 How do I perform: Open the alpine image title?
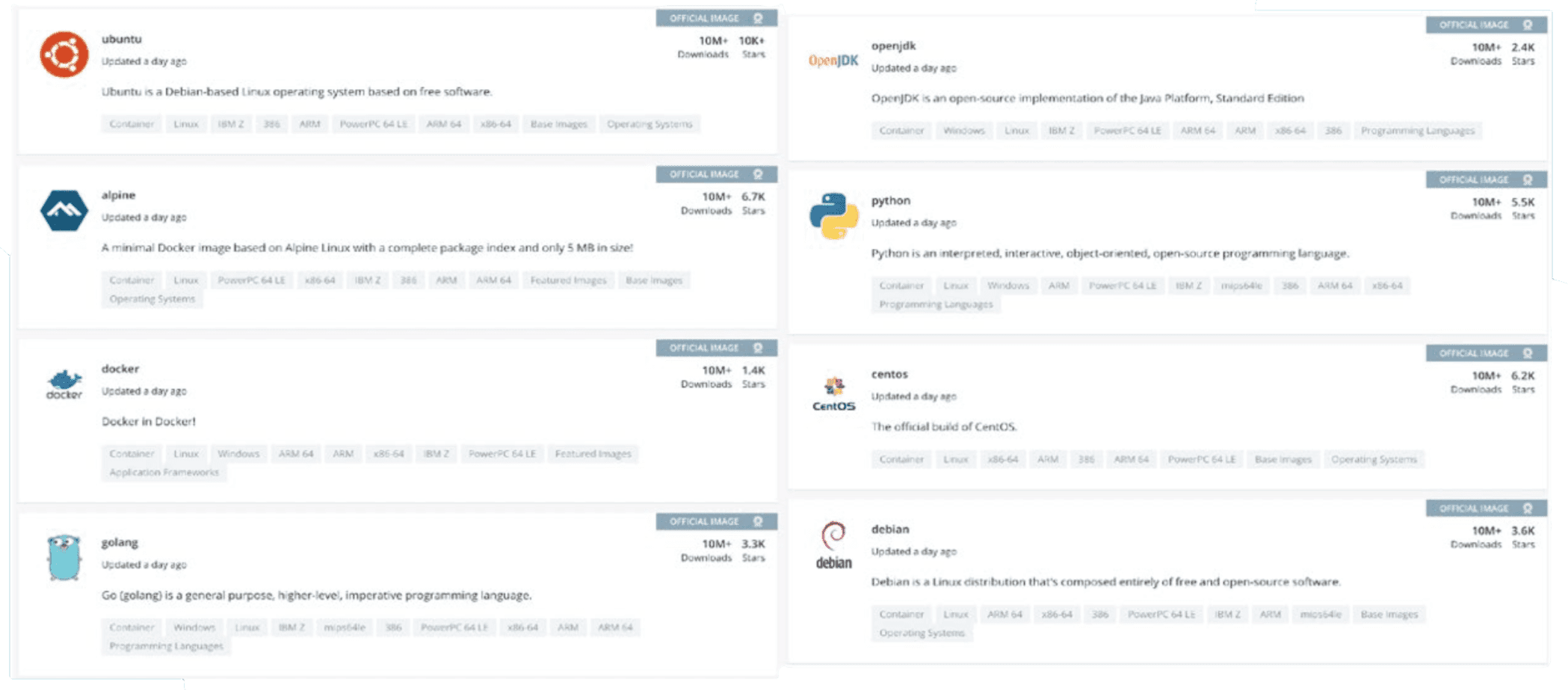coord(118,195)
